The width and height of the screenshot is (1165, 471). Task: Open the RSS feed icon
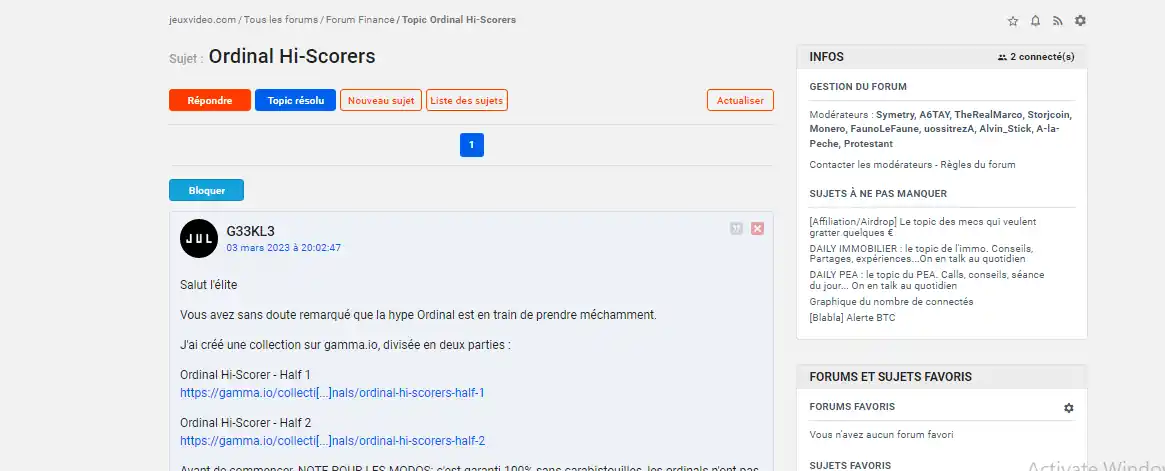pos(1057,21)
